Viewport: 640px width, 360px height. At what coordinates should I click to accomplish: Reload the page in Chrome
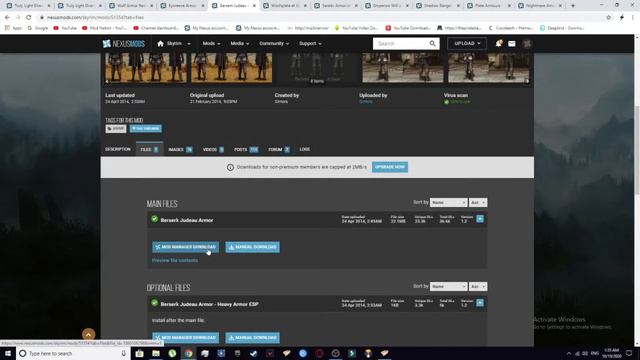(29, 18)
